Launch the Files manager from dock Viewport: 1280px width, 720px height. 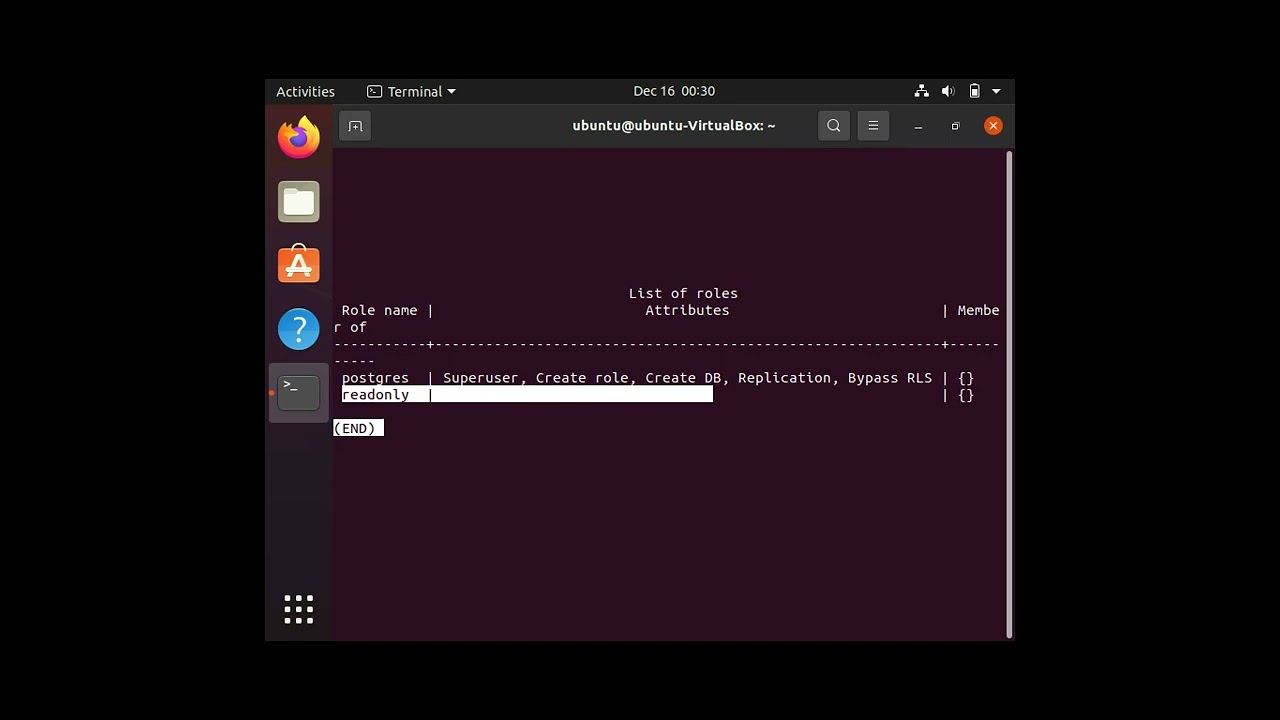click(299, 202)
